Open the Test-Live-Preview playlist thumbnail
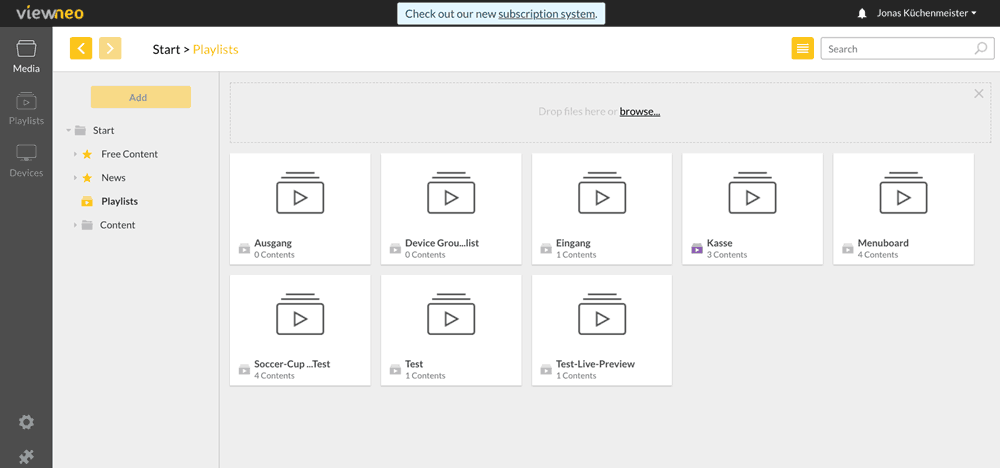Screen dimensions: 1000x468 (602, 314)
